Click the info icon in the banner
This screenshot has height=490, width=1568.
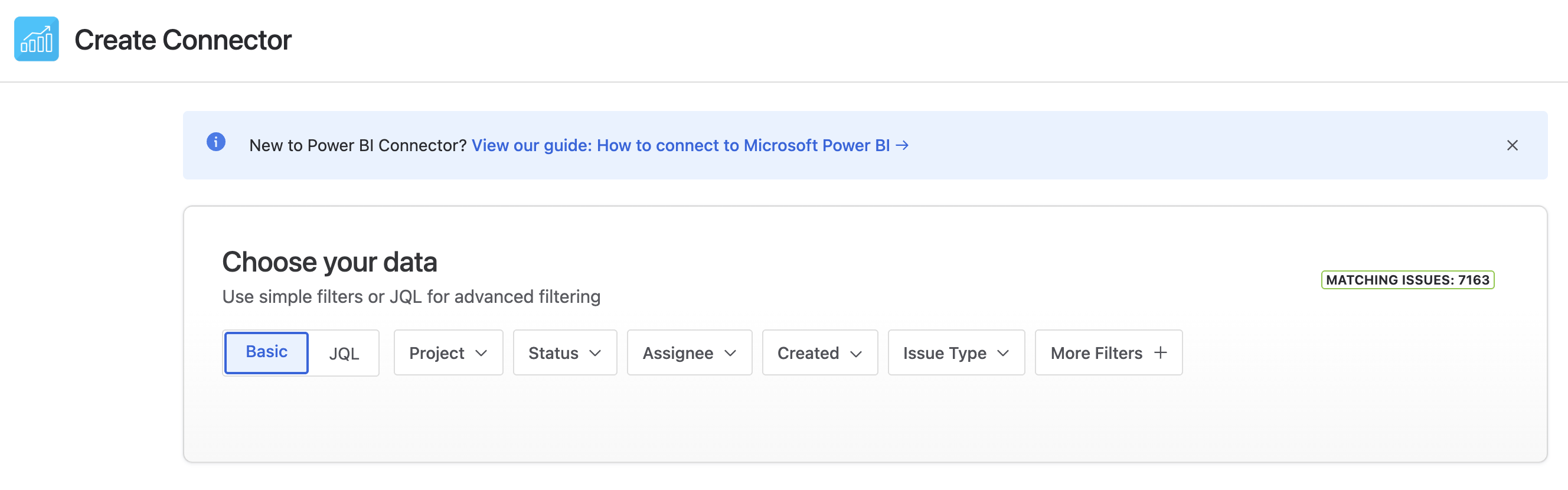click(216, 142)
